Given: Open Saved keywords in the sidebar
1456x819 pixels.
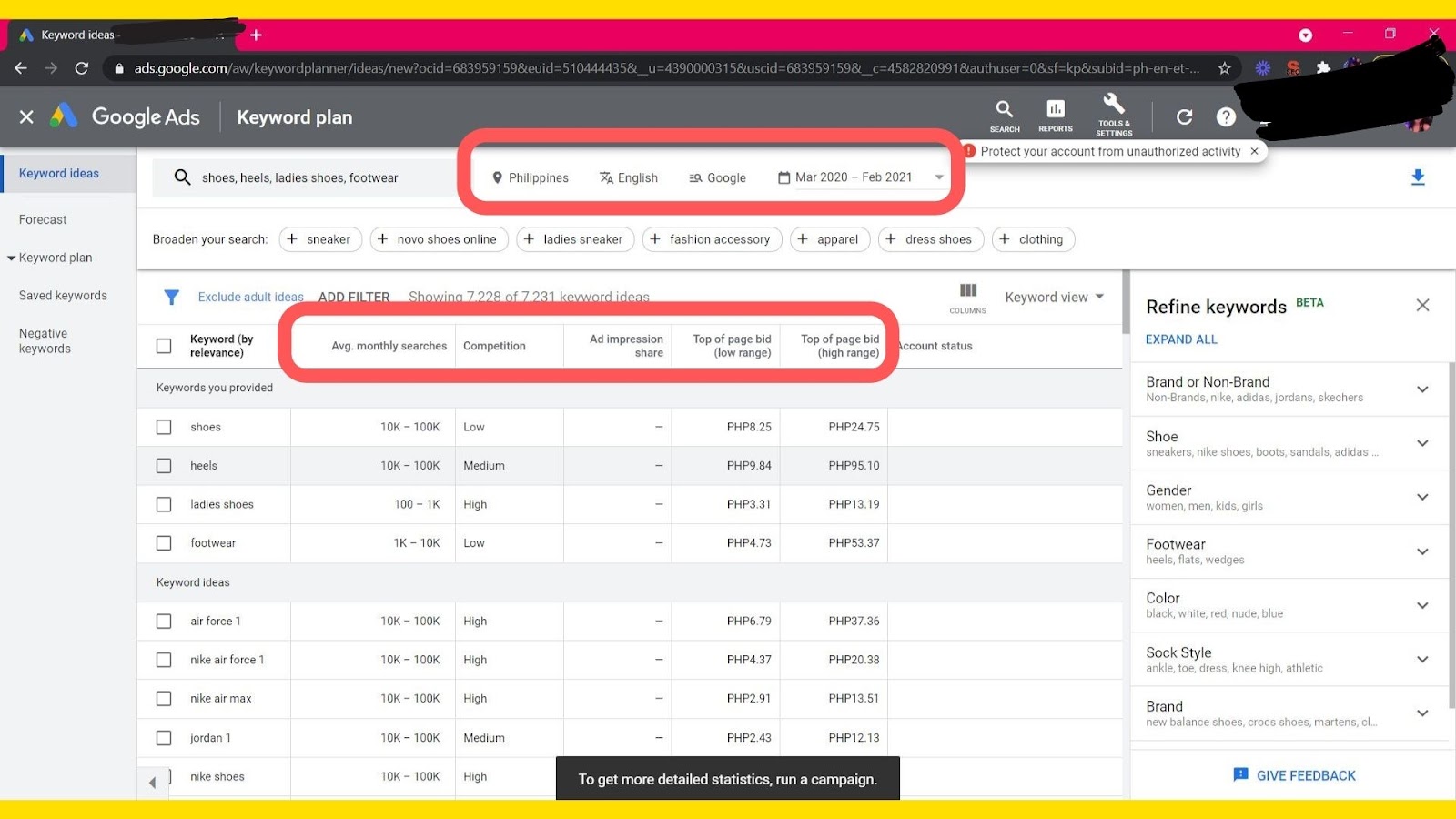Looking at the screenshot, I should click(63, 296).
